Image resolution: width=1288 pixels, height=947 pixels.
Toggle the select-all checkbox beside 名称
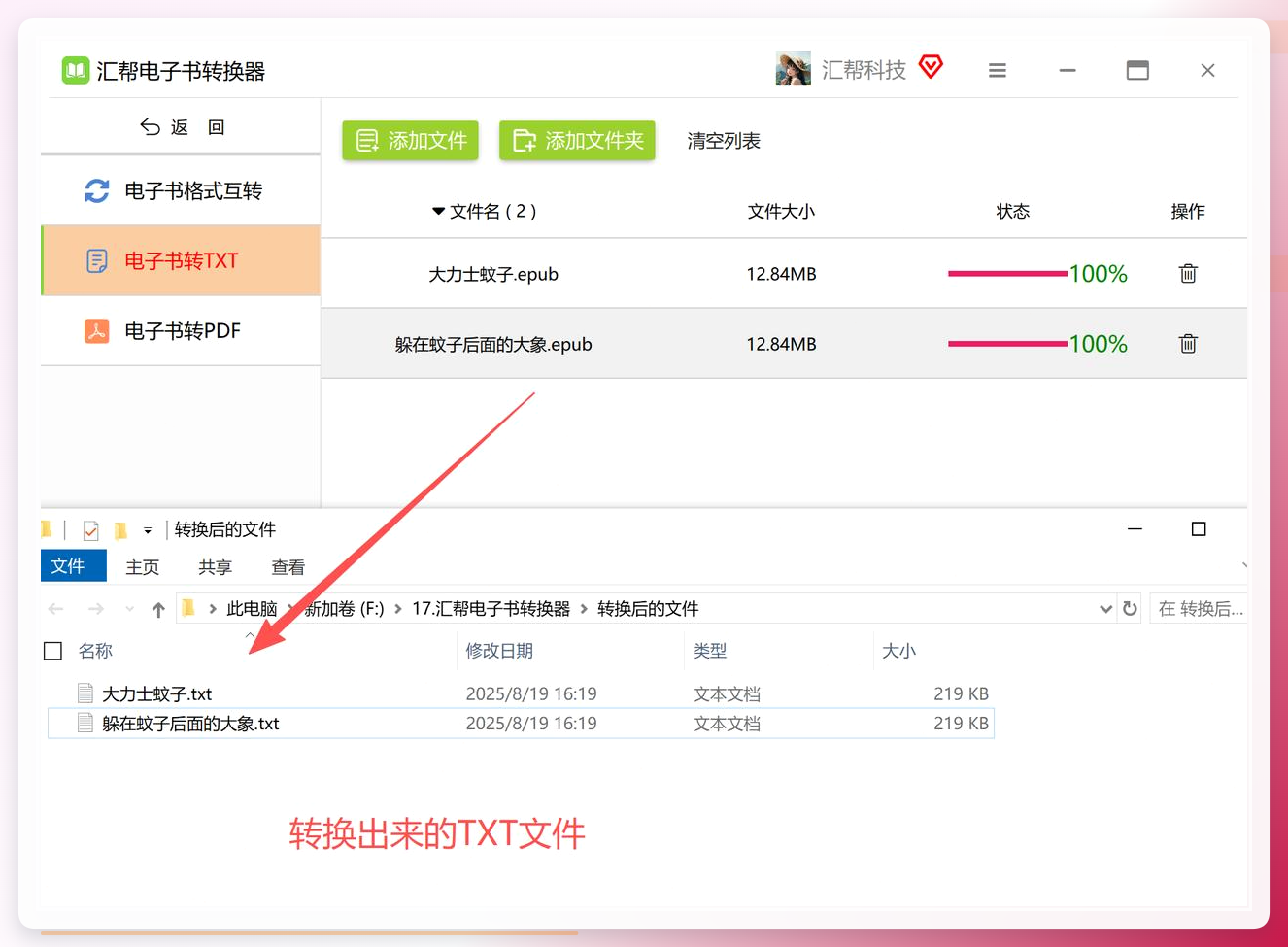point(53,651)
